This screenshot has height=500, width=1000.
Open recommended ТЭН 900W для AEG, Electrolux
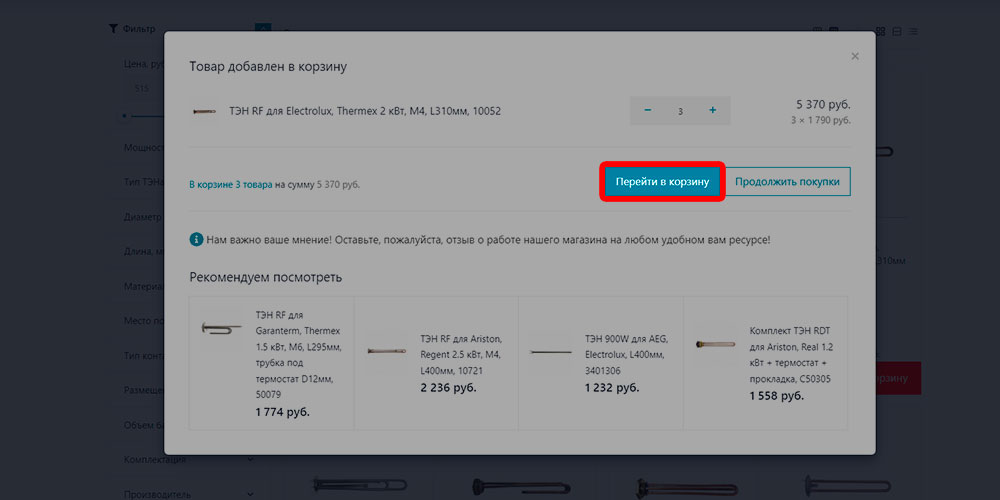(626, 355)
